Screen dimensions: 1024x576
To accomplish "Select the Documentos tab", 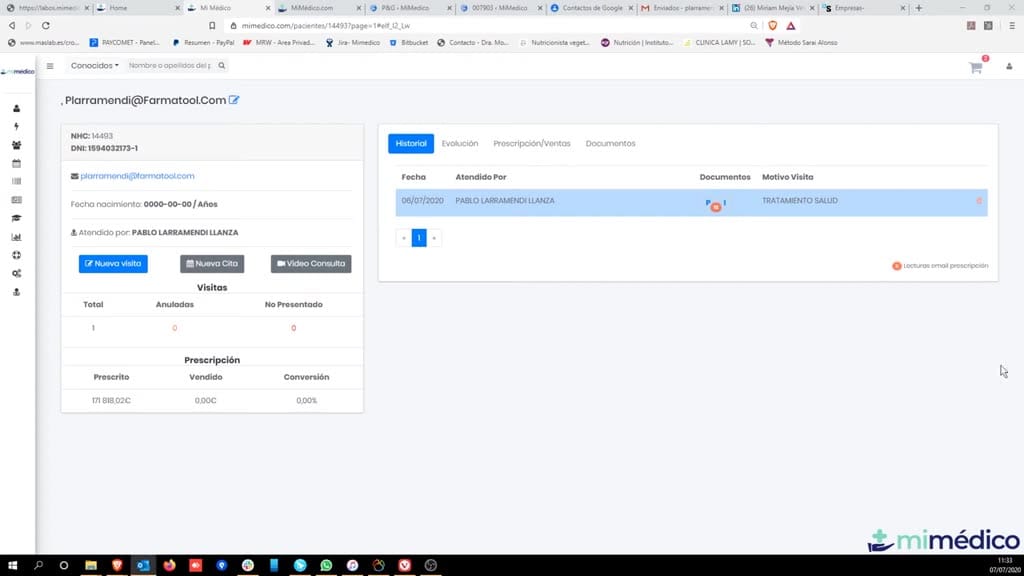I will pos(610,144).
